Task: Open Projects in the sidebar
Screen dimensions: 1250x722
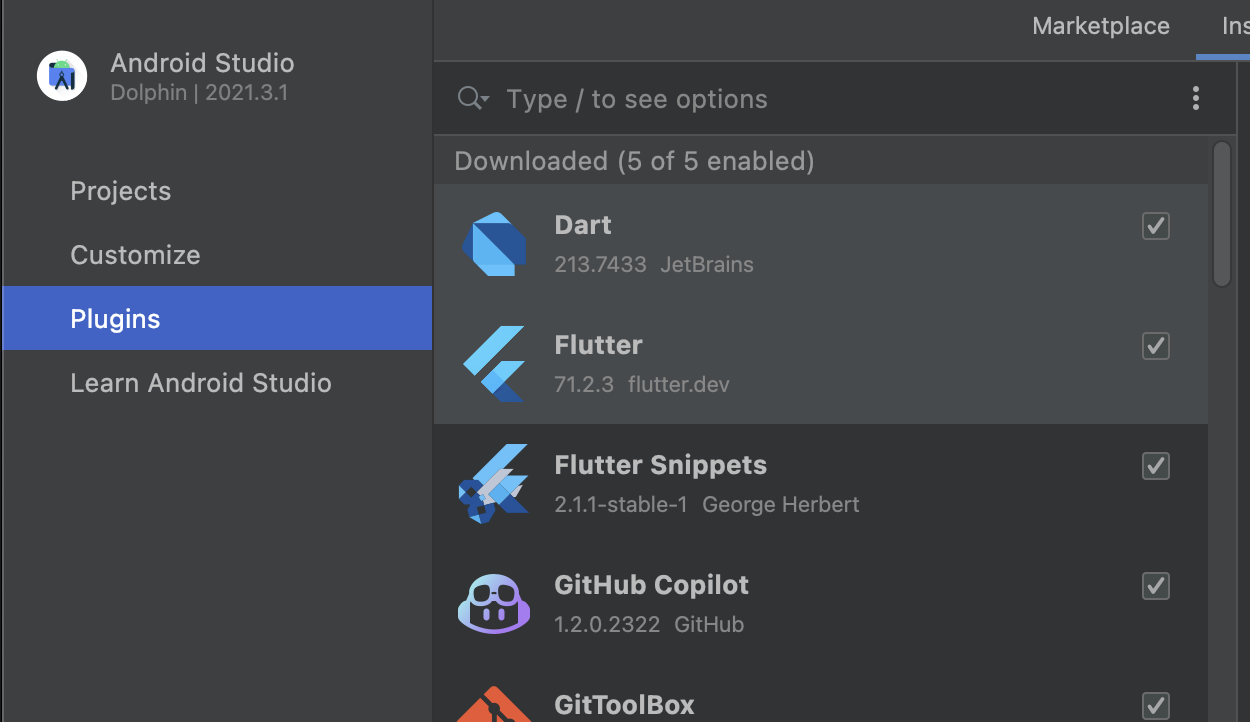Action: coord(217,191)
